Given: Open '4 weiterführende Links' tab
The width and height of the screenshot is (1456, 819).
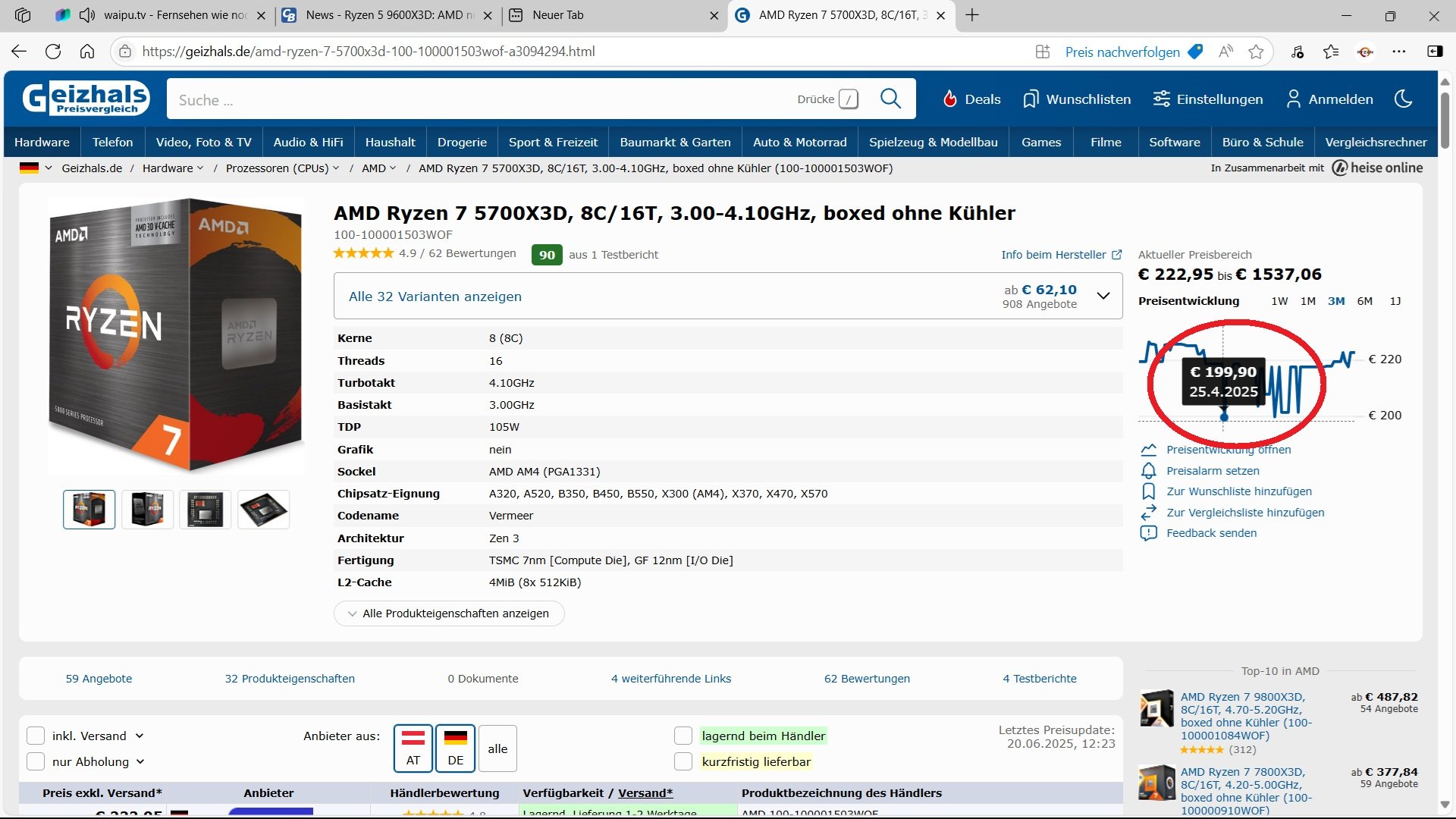Looking at the screenshot, I should tap(671, 679).
